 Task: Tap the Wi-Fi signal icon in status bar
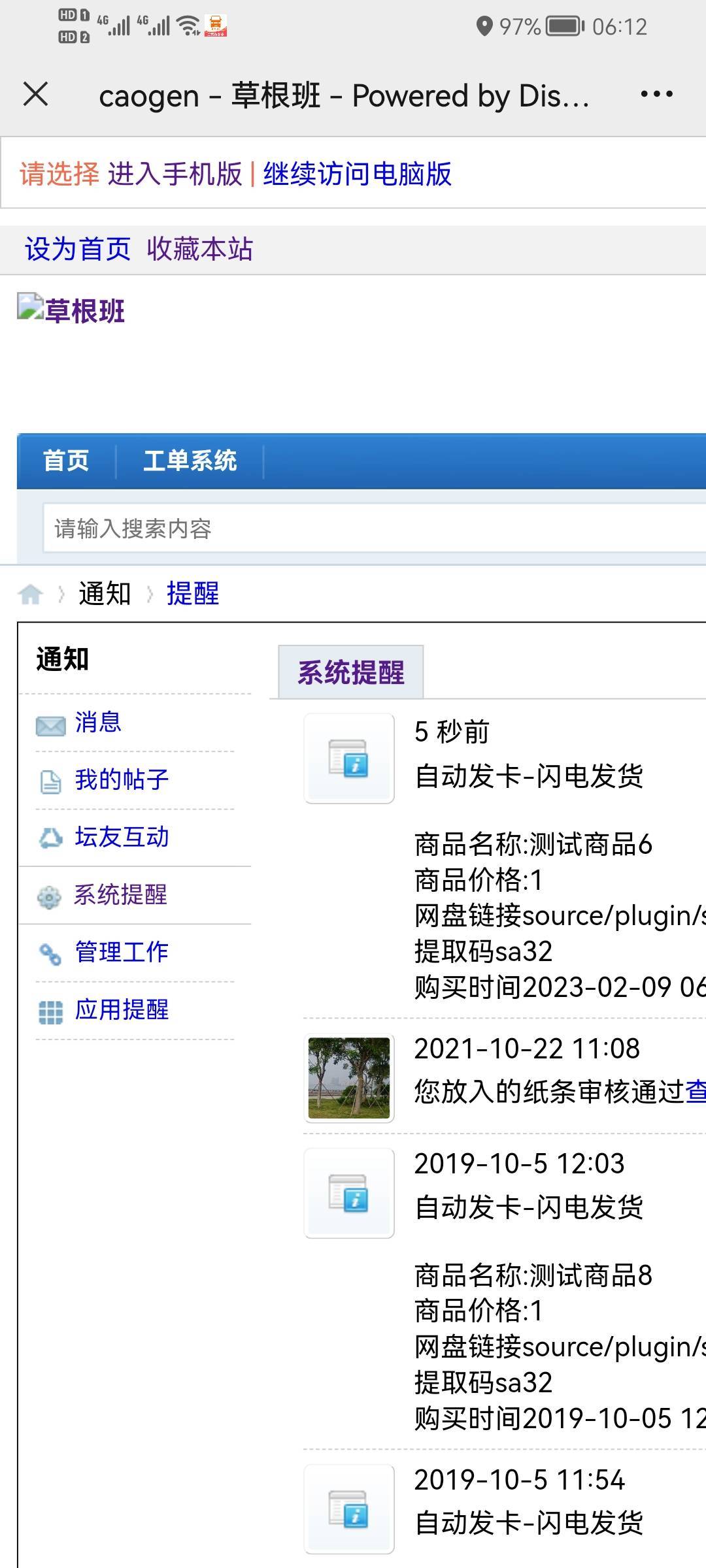[x=188, y=25]
